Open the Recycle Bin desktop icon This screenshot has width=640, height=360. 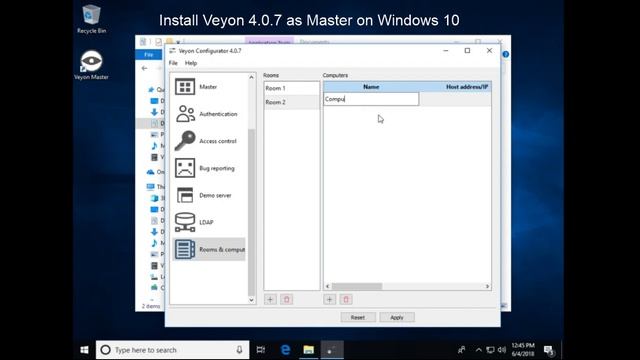click(91, 19)
